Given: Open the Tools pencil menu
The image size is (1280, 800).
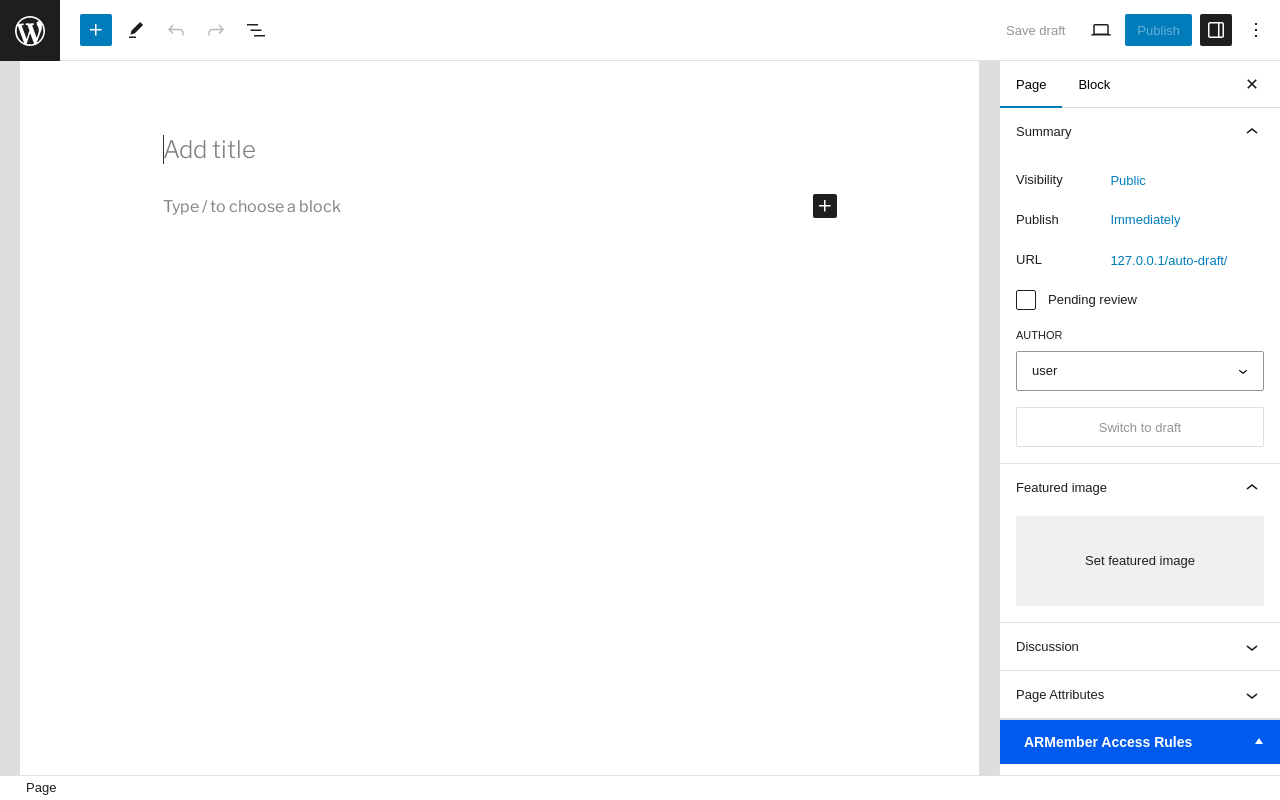Looking at the screenshot, I should click(136, 30).
